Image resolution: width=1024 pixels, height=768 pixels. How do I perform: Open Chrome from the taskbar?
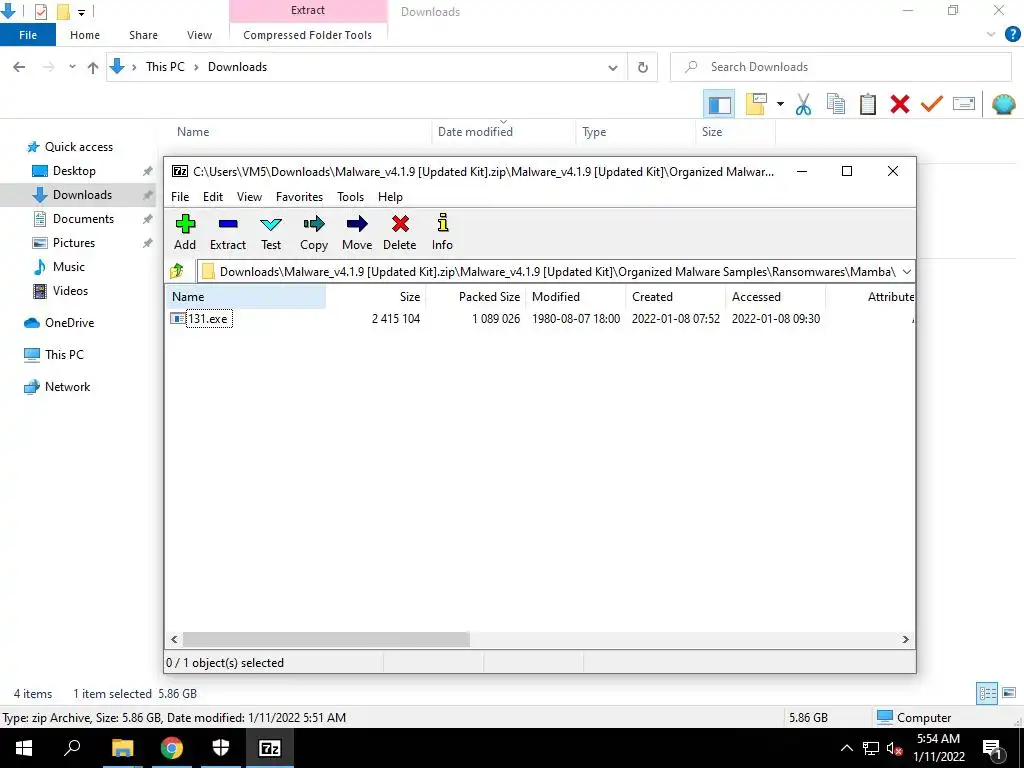click(172, 748)
